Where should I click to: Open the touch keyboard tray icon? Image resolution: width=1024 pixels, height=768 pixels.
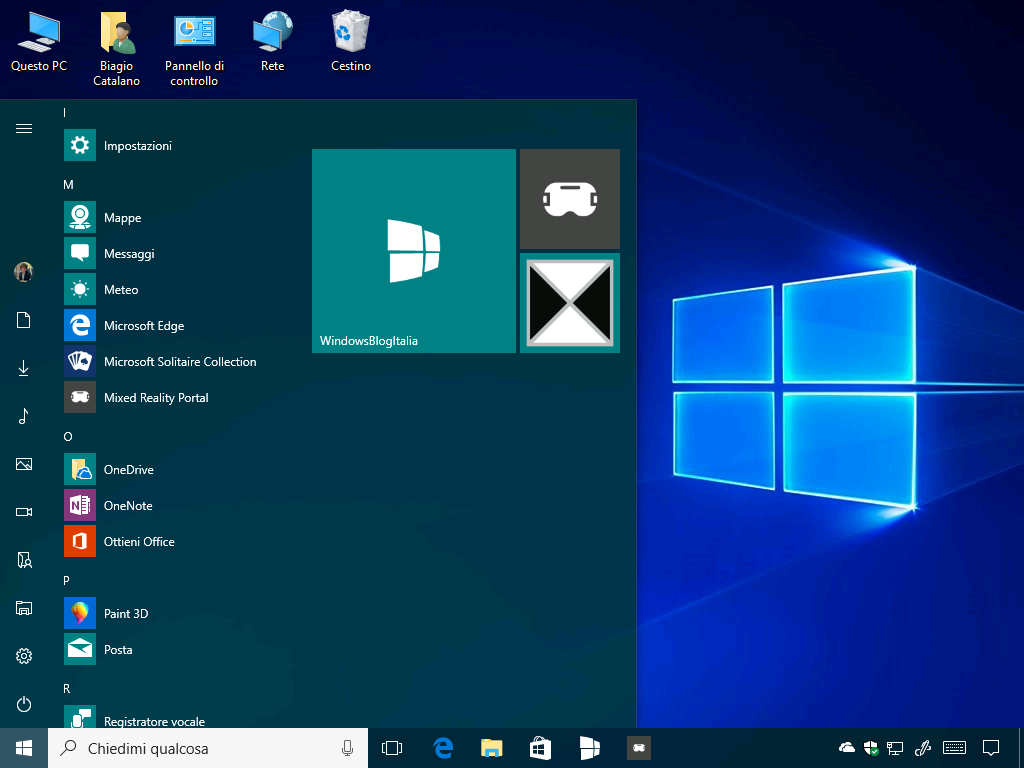pos(955,748)
